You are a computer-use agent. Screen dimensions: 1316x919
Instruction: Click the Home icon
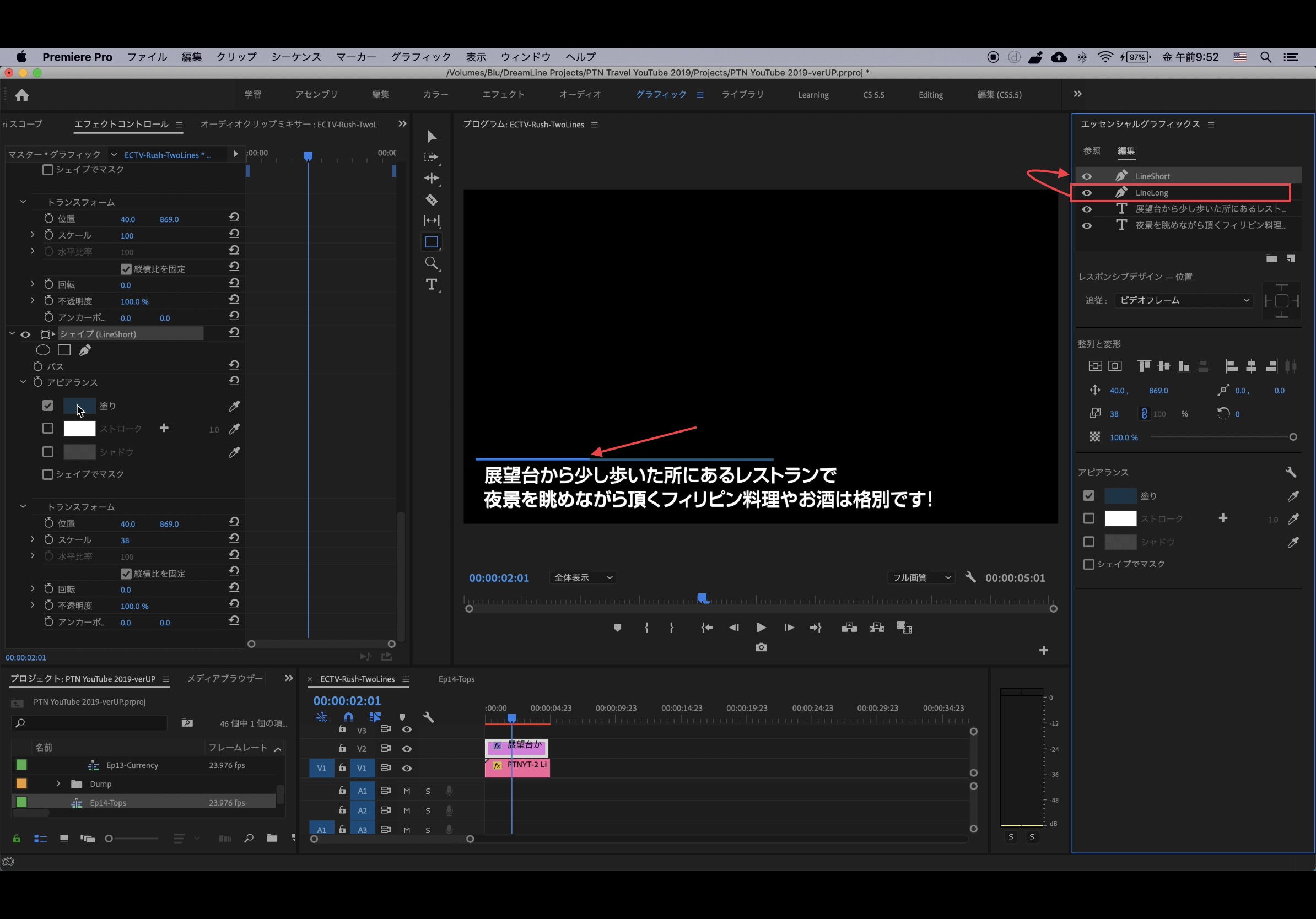tap(22, 95)
